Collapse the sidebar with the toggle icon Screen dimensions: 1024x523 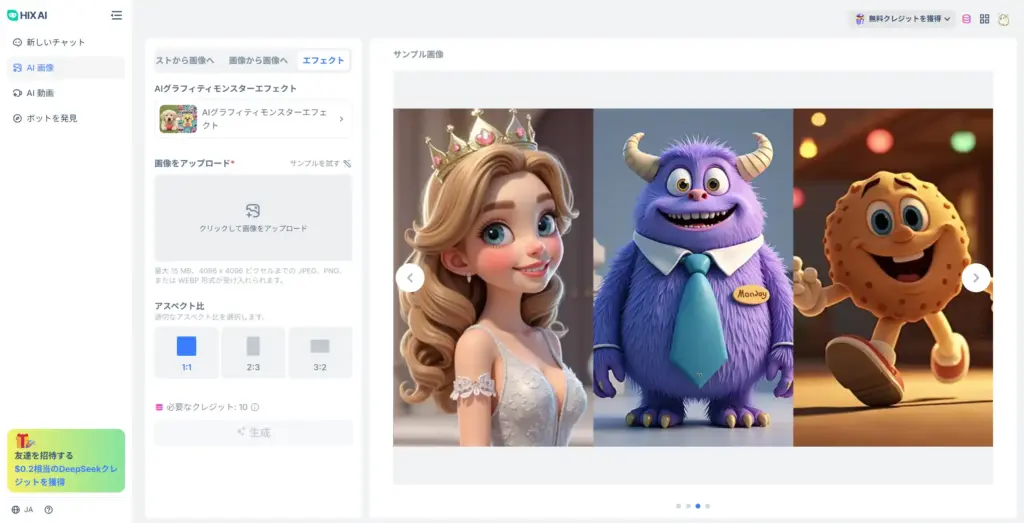(117, 15)
